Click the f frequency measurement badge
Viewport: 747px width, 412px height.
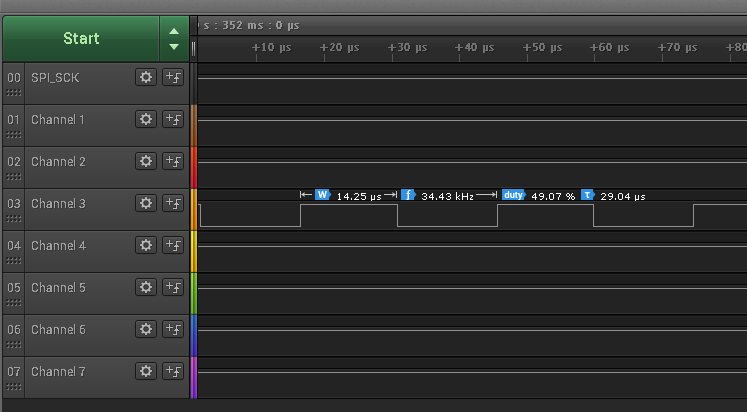(408, 195)
